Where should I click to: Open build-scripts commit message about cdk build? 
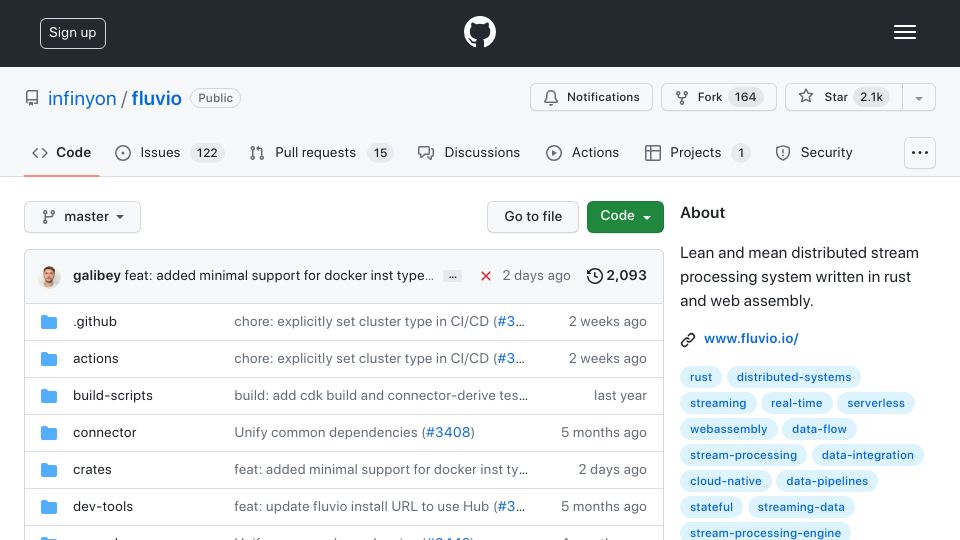381,396
